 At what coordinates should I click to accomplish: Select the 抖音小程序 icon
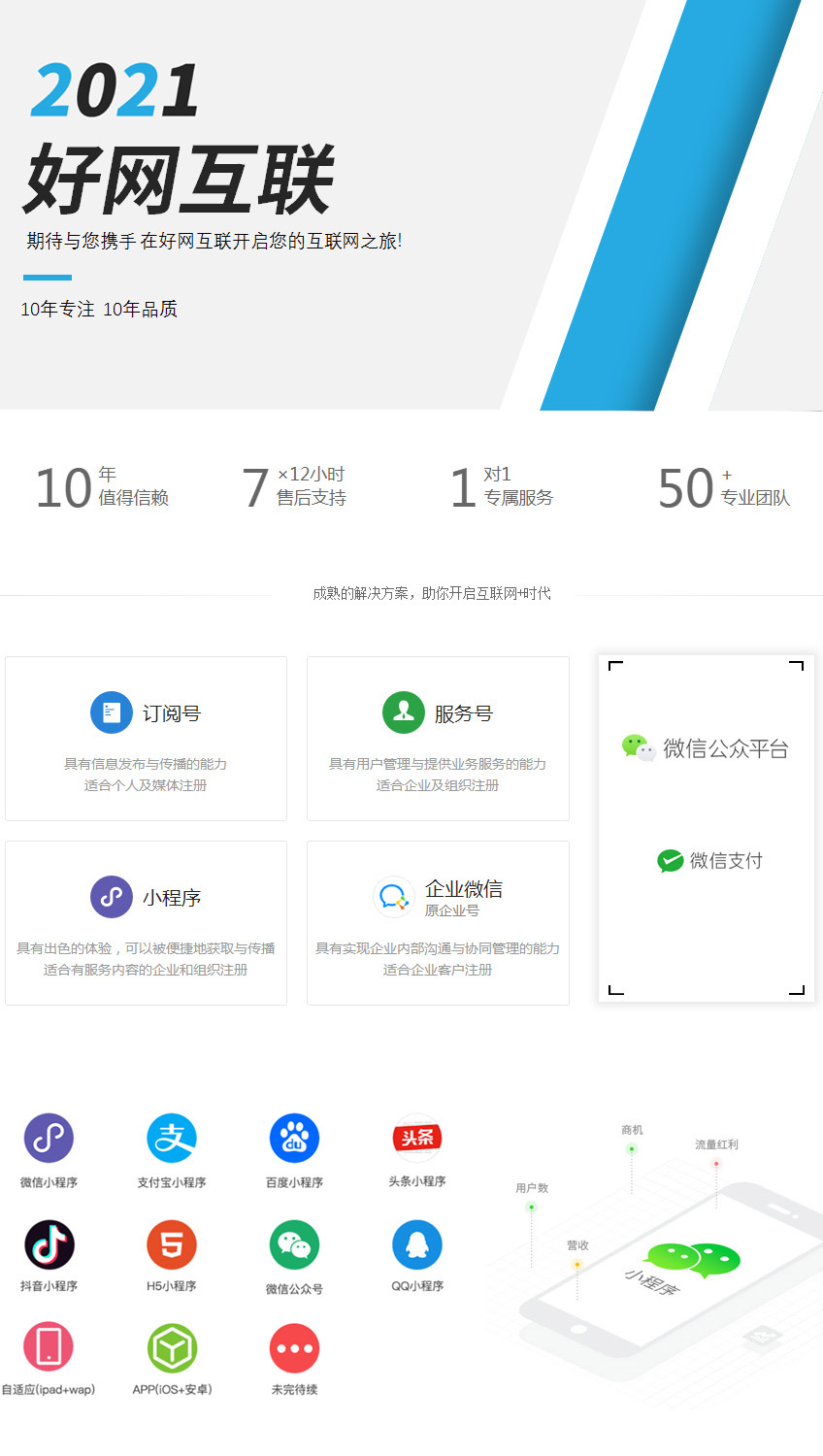point(49,1244)
